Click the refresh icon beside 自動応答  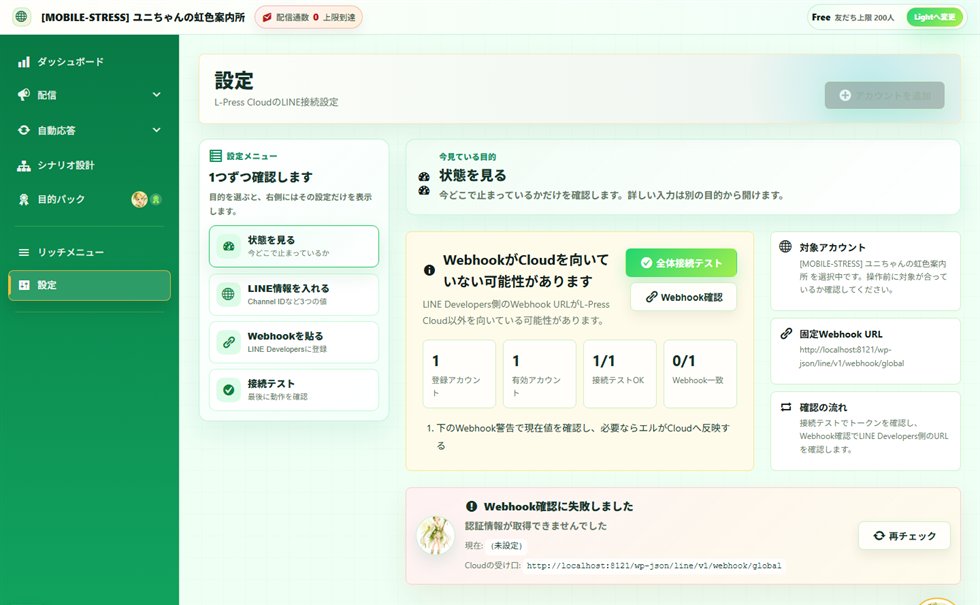point(24,130)
